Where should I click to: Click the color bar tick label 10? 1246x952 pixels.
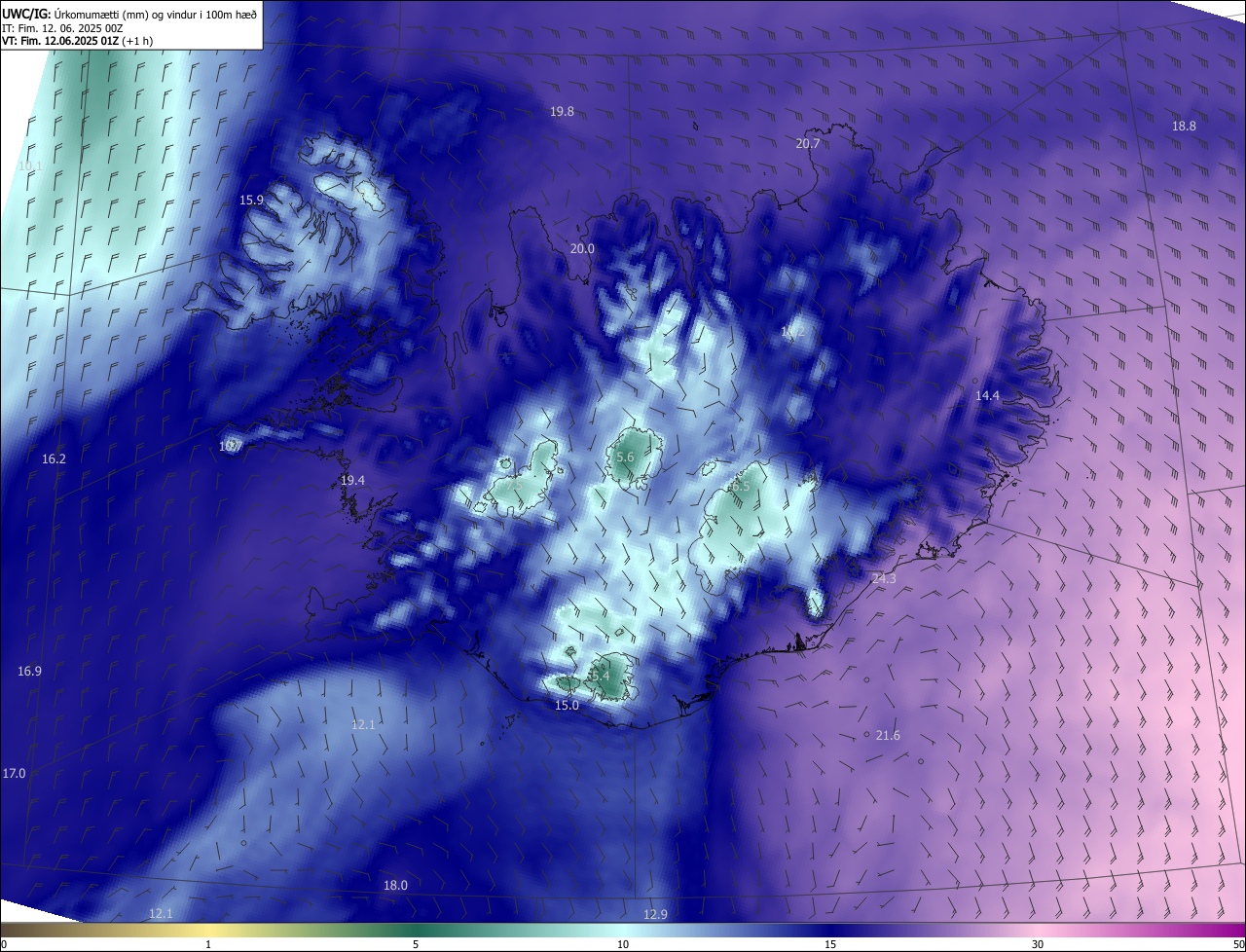coord(623,945)
